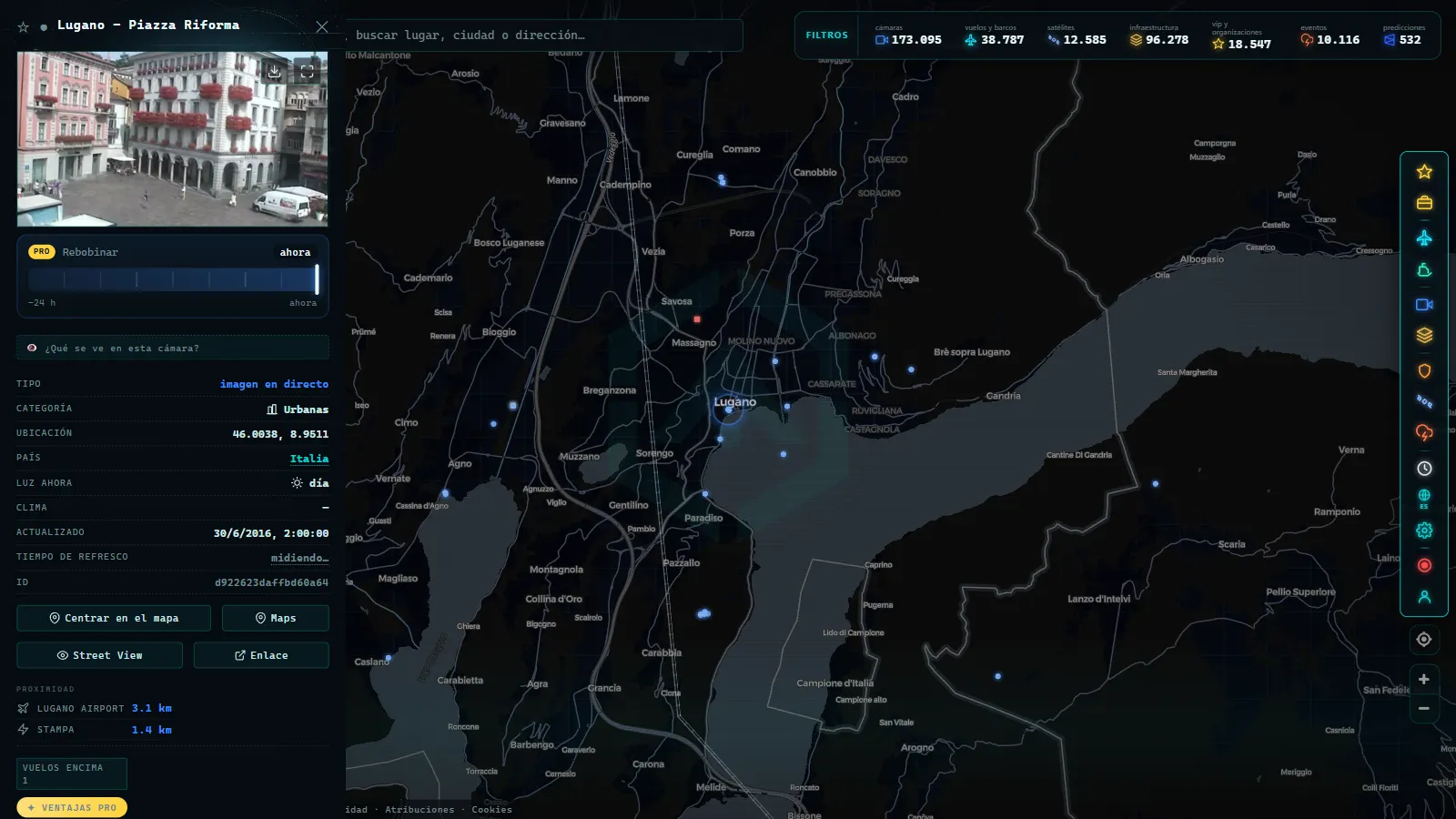Select the storm cloud events sidebar icon

tap(1424, 433)
